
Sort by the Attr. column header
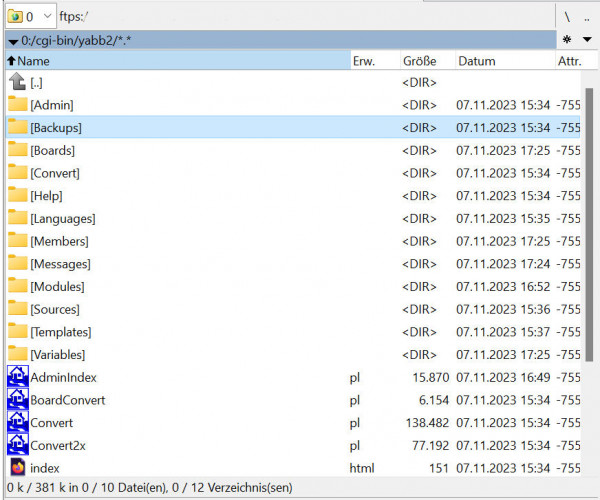[x=576, y=61]
